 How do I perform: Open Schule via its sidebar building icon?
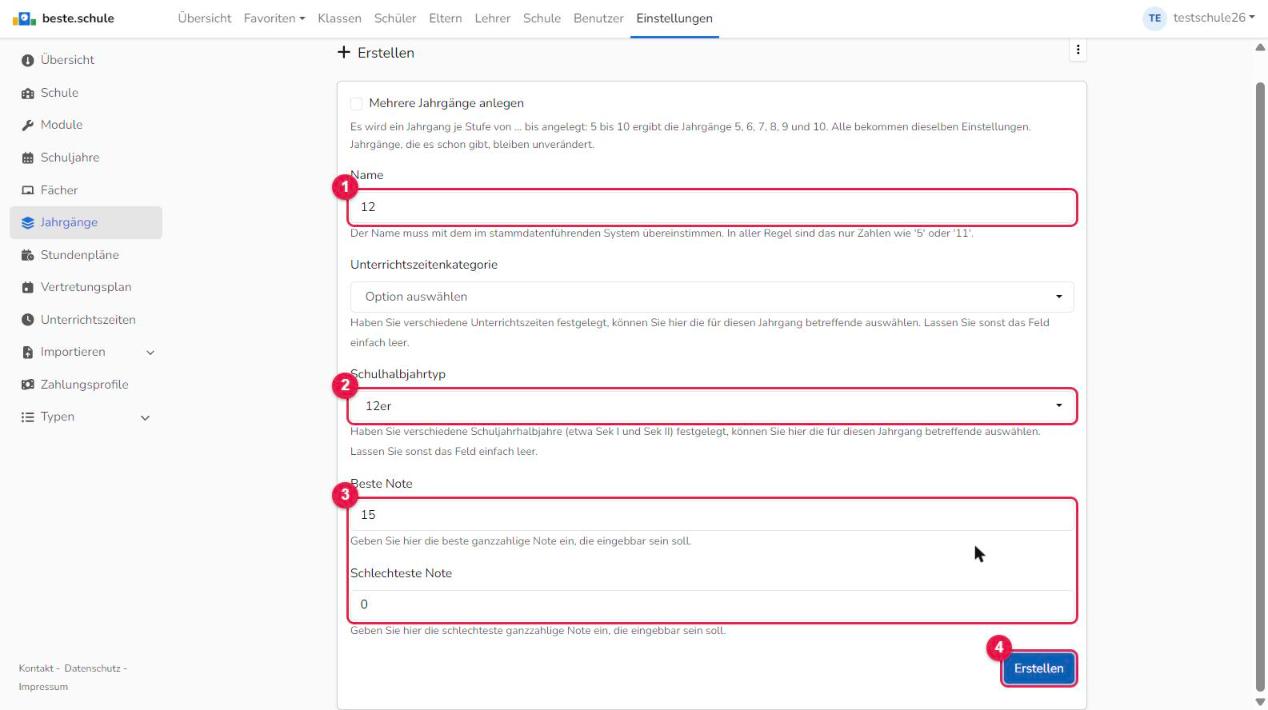click(27, 93)
